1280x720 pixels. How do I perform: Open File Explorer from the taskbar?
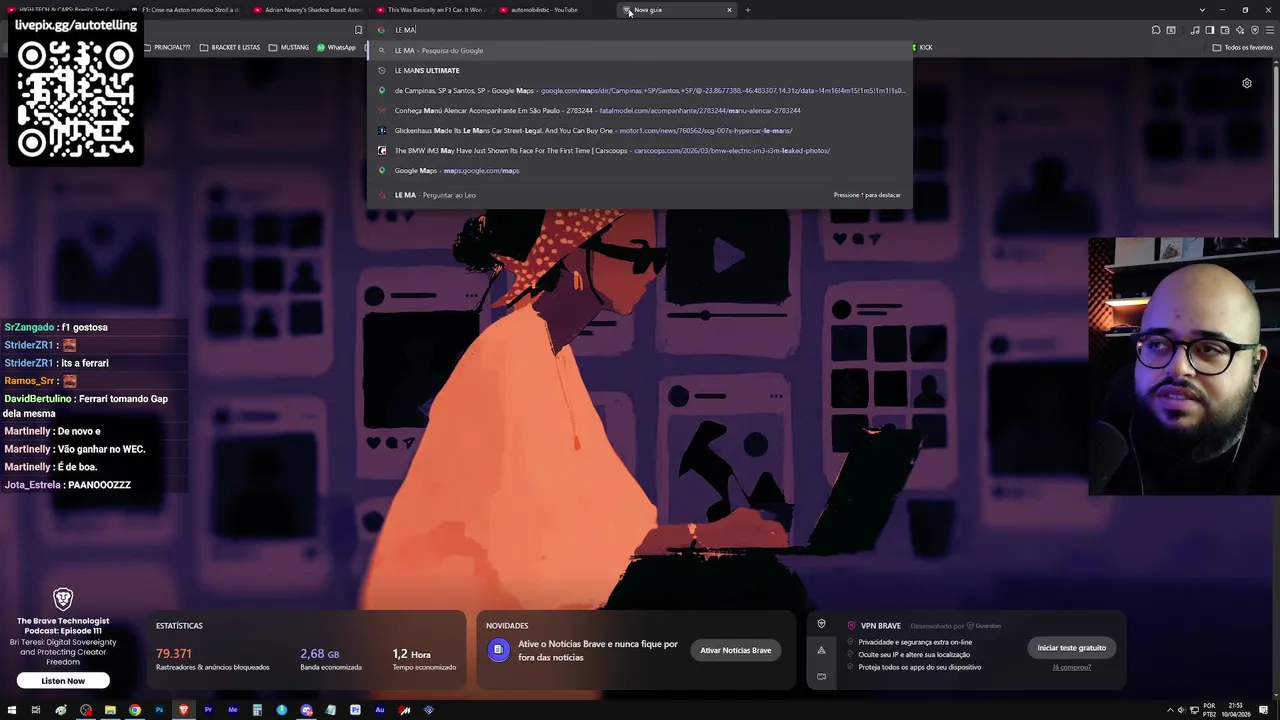pyautogui.click(x=110, y=710)
